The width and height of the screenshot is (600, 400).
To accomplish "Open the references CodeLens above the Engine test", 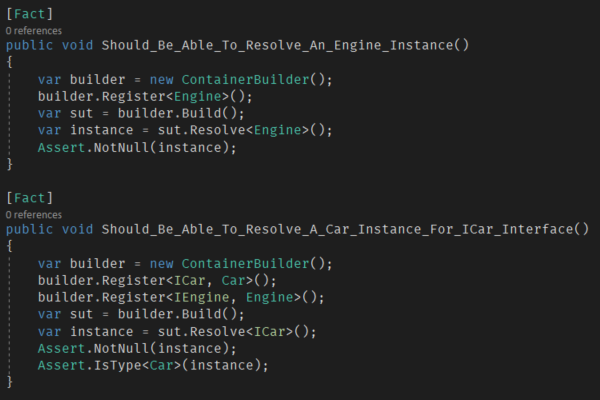I will pyautogui.click(x=34, y=31).
